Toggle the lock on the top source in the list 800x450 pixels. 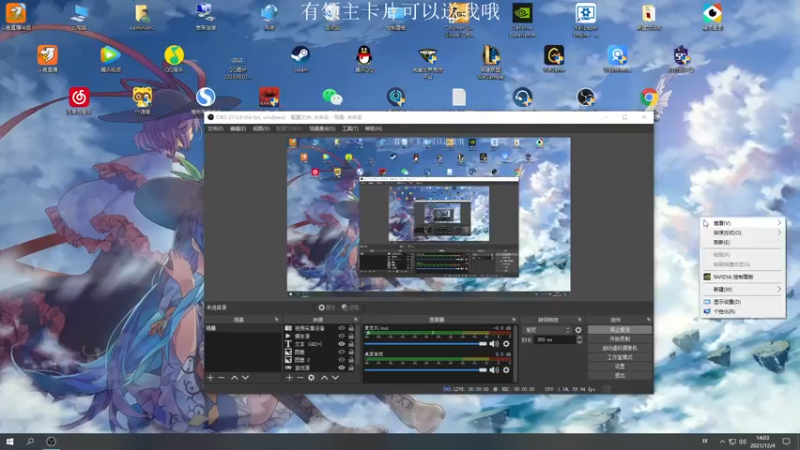point(352,328)
